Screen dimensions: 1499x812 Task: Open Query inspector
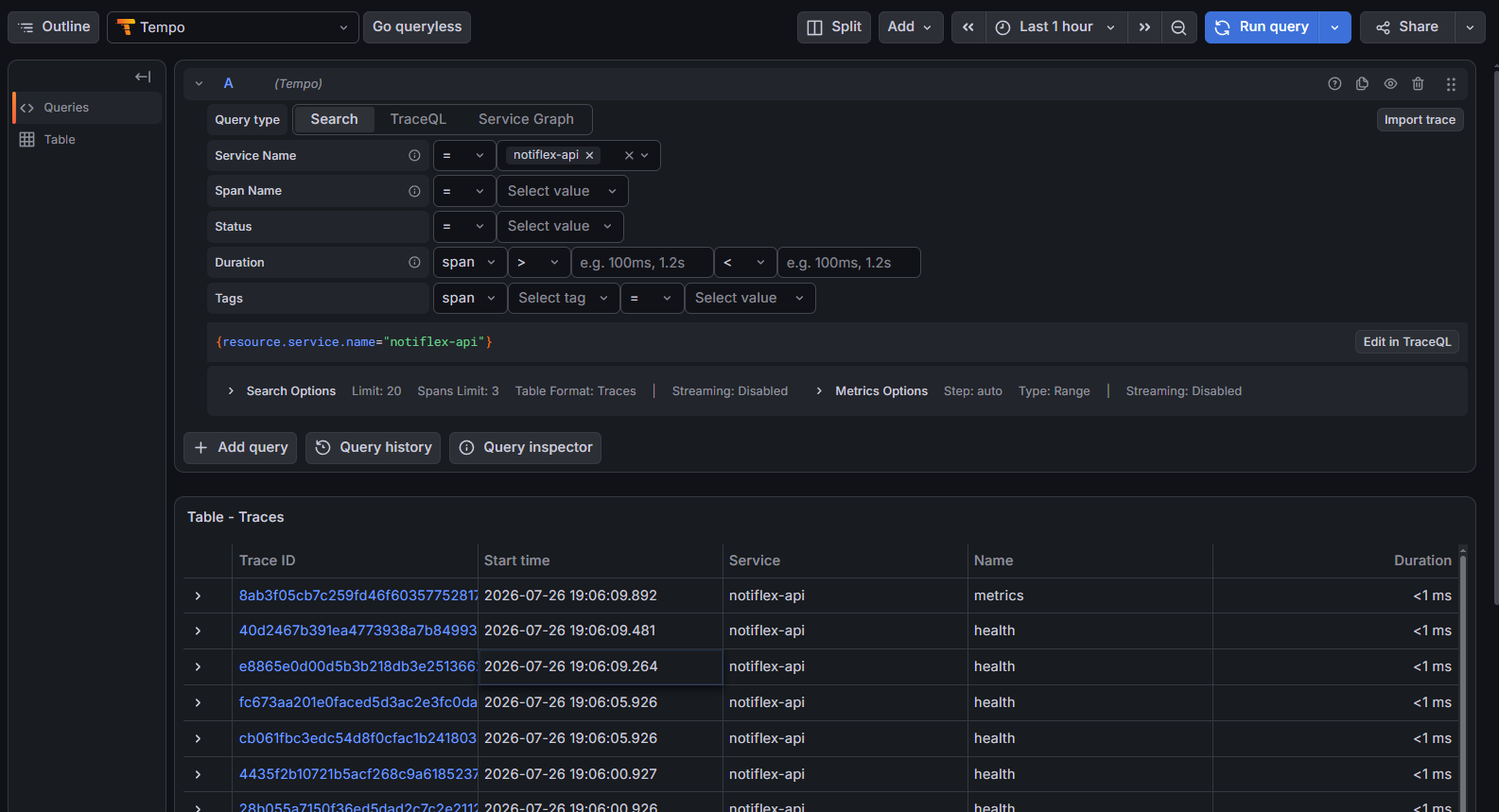click(x=525, y=448)
